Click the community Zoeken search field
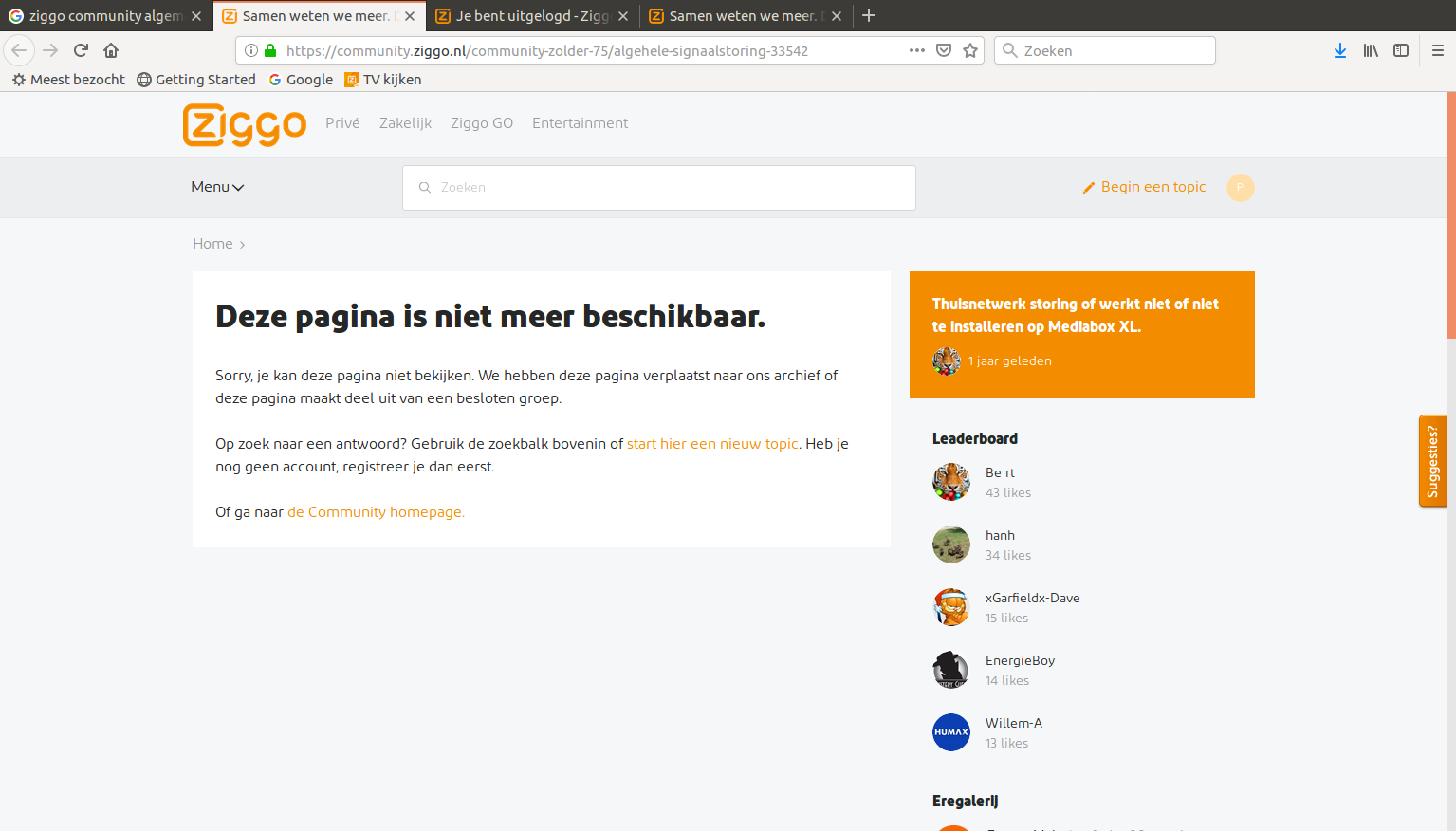Screen dimensions: 1456x831 (659, 188)
